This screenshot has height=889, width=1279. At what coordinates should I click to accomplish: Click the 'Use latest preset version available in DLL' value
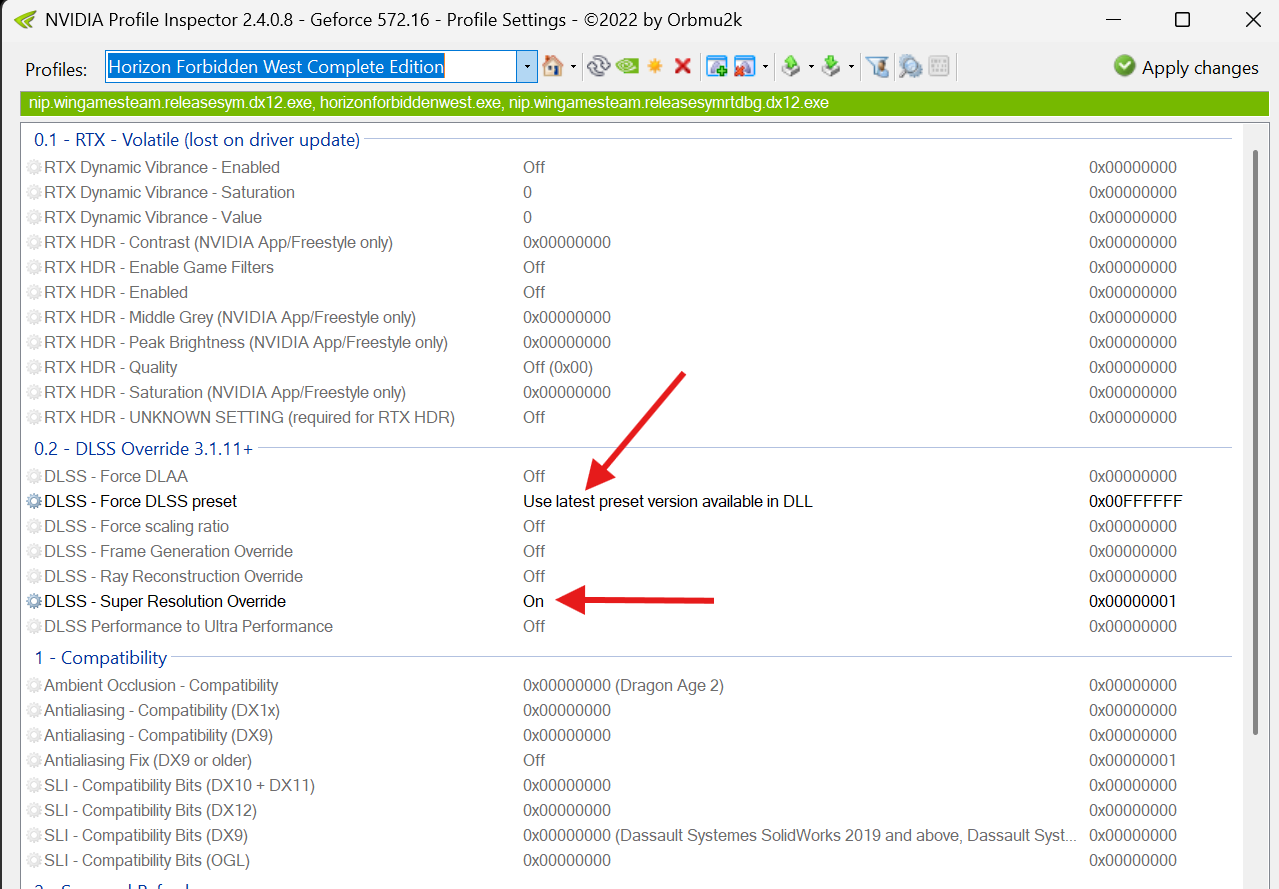click(668, 501)
